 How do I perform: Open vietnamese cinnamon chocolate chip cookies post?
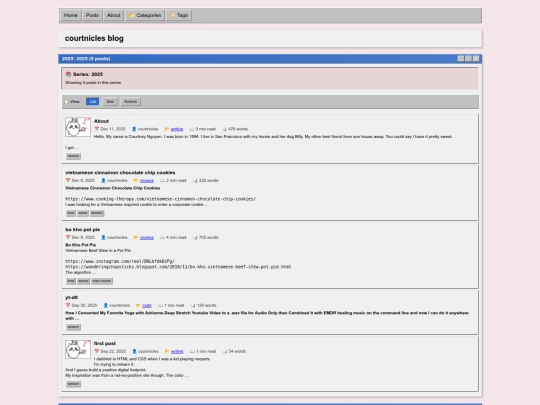tap(120, 173)
